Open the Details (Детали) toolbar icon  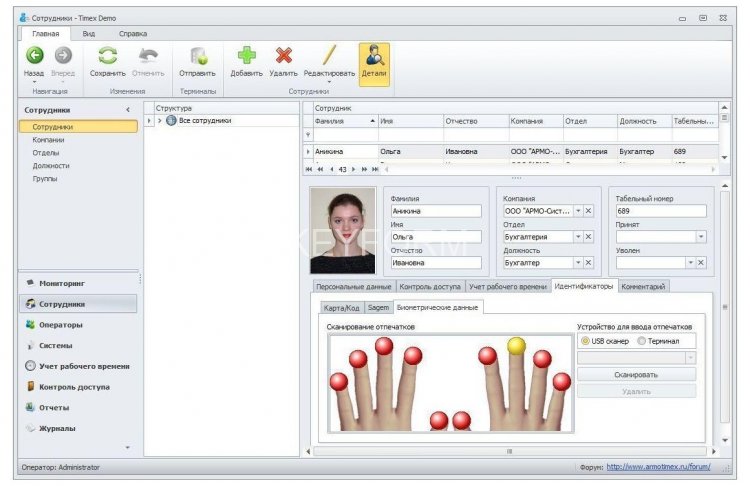pos(374,57)
